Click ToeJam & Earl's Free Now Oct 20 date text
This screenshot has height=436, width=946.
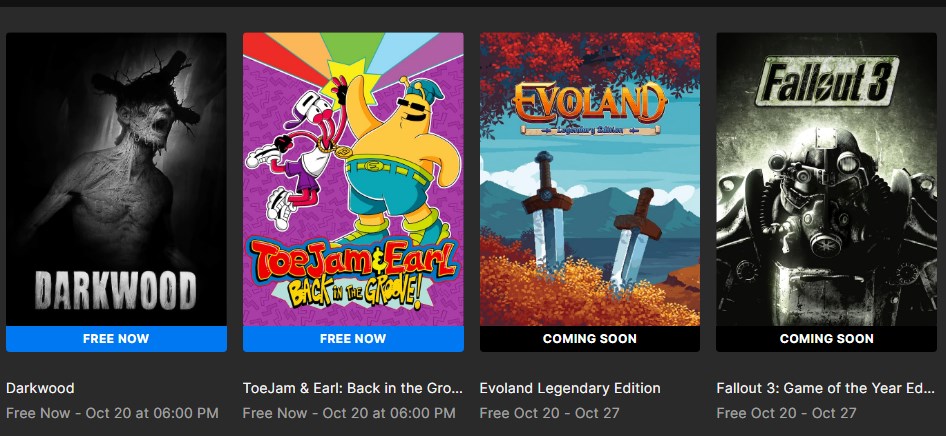[349, 414]
